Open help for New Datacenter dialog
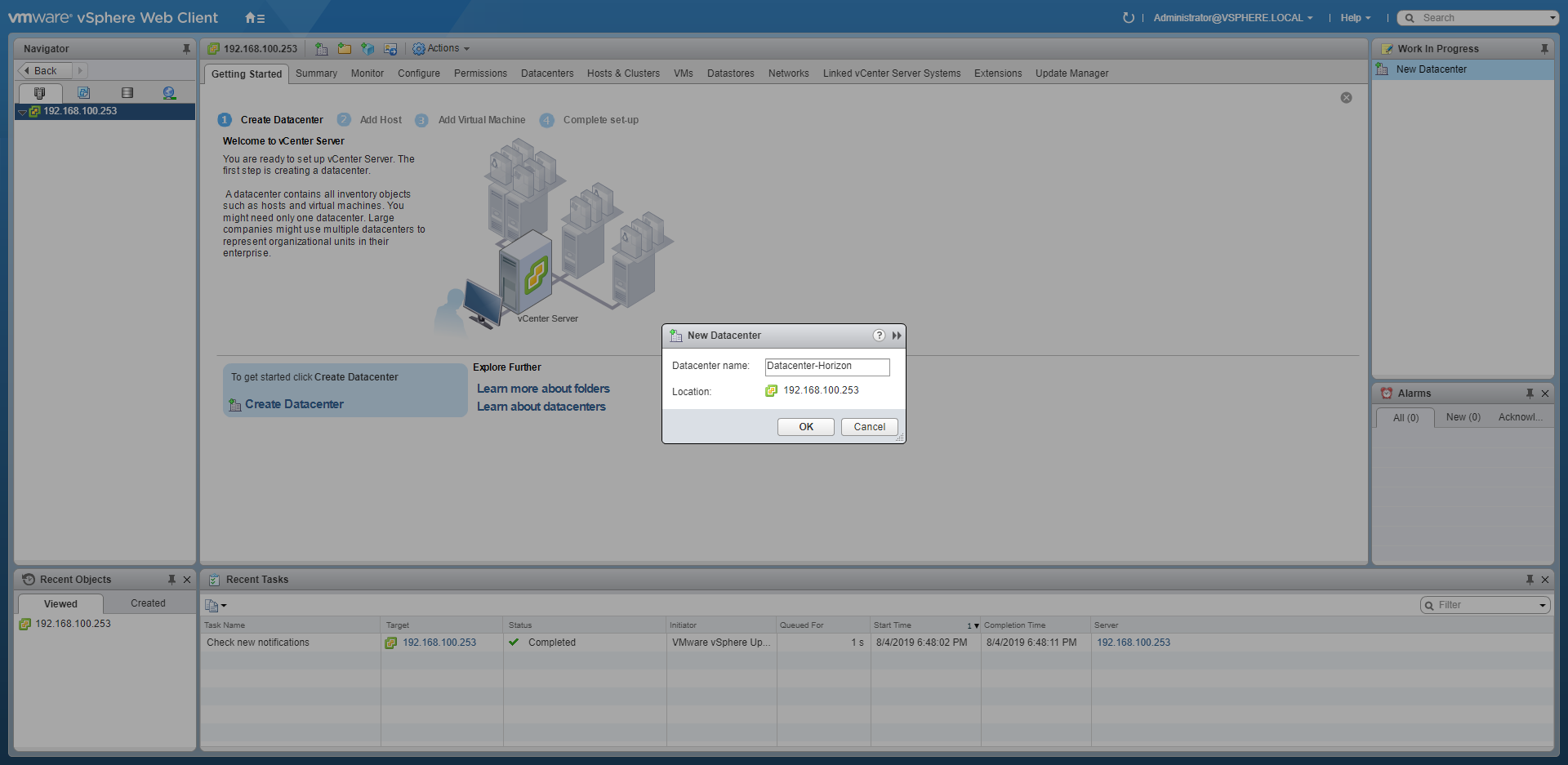This screenshot has height=765, width=1568. [x=879, y=336]
